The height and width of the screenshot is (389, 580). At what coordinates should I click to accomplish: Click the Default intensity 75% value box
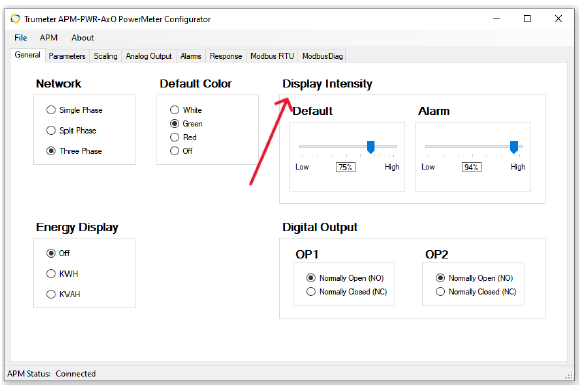pyautogui.click(x=345, y=167)
